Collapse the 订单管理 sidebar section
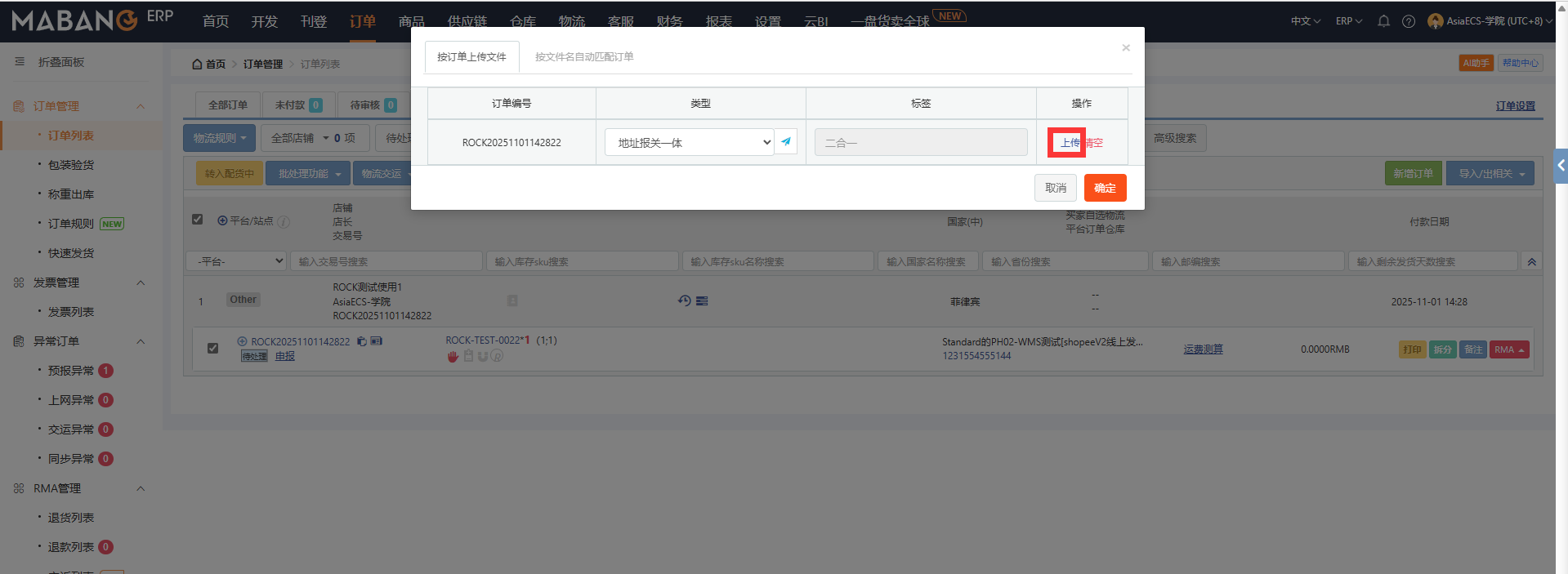The height and width of the screenshot is (574, 1568). tap(140, 106)
